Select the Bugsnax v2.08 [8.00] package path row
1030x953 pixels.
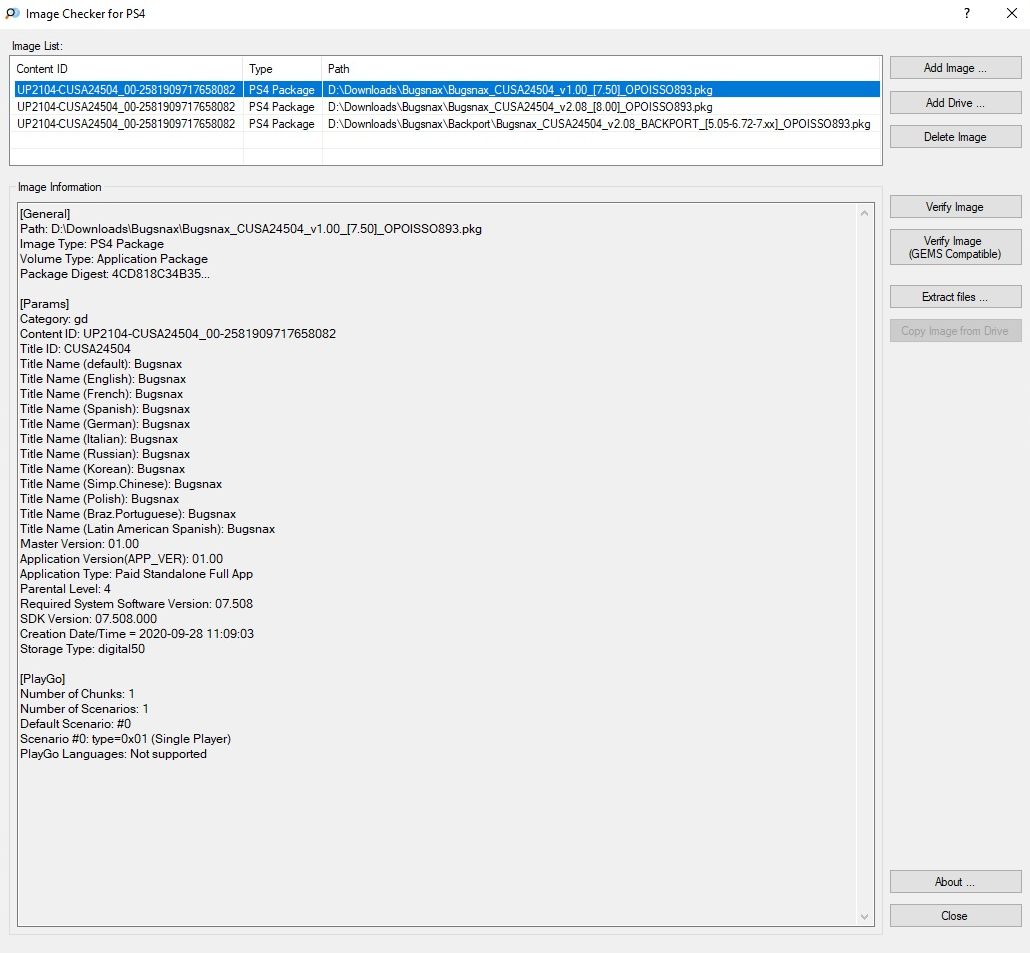520,106
